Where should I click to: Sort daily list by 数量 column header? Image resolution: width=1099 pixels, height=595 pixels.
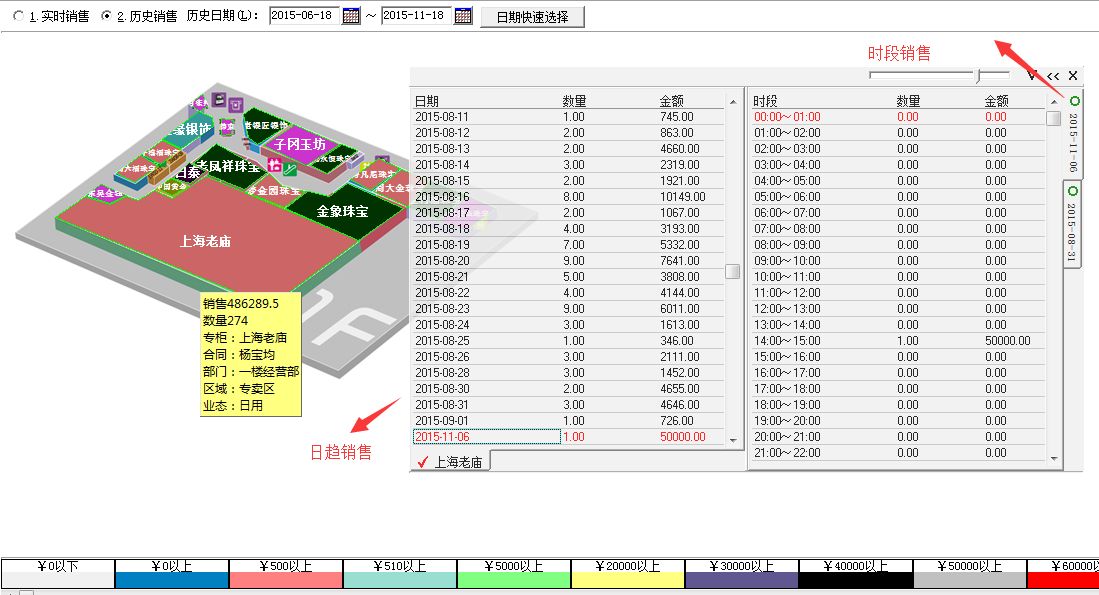tap(574, 101)
